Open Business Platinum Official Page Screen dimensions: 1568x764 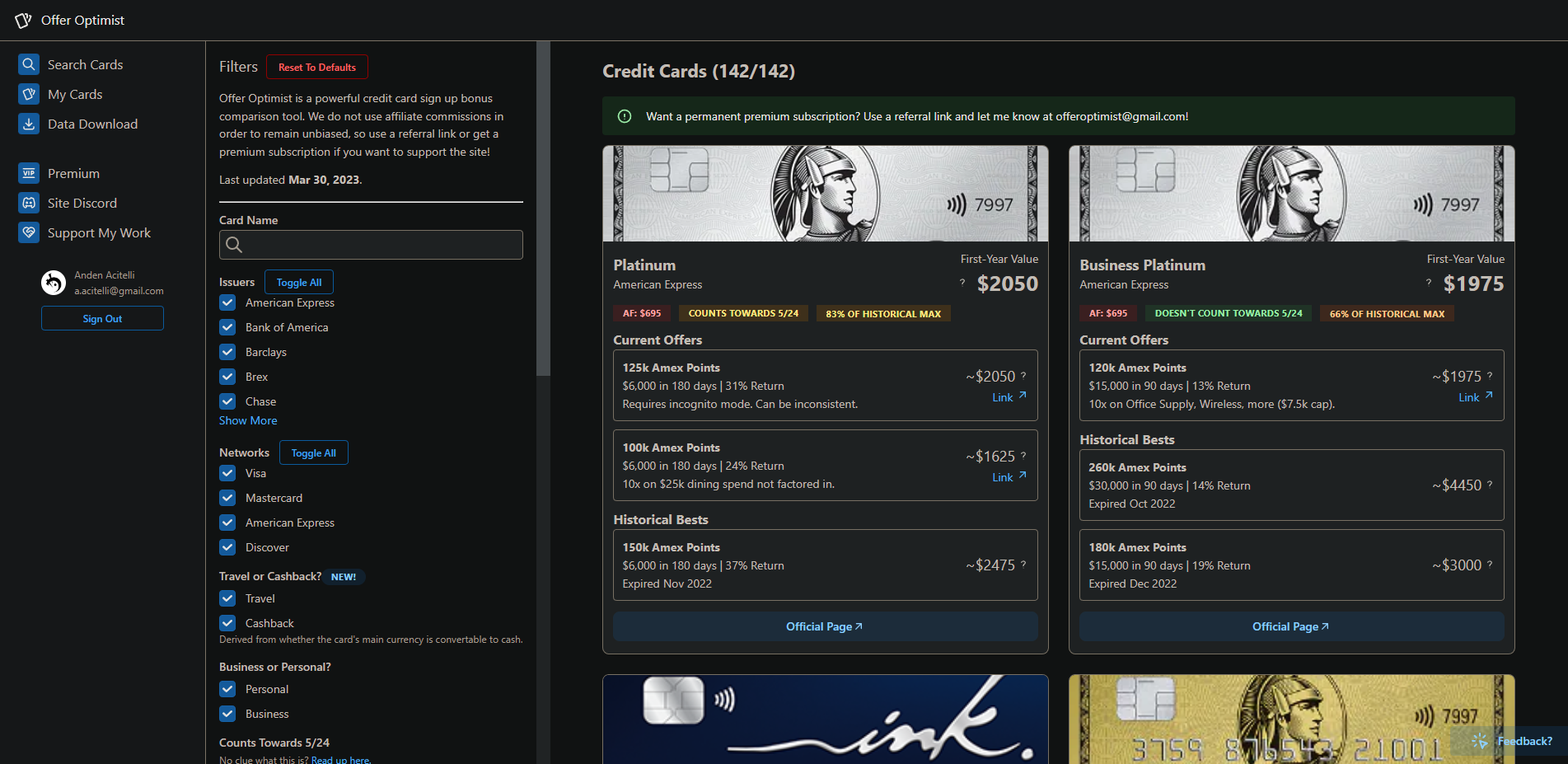(1291, 626)
